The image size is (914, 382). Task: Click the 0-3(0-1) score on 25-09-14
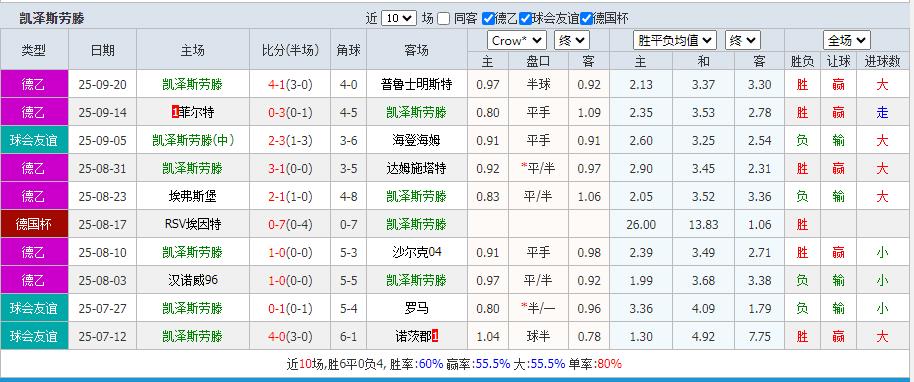(x=290, y=113)
